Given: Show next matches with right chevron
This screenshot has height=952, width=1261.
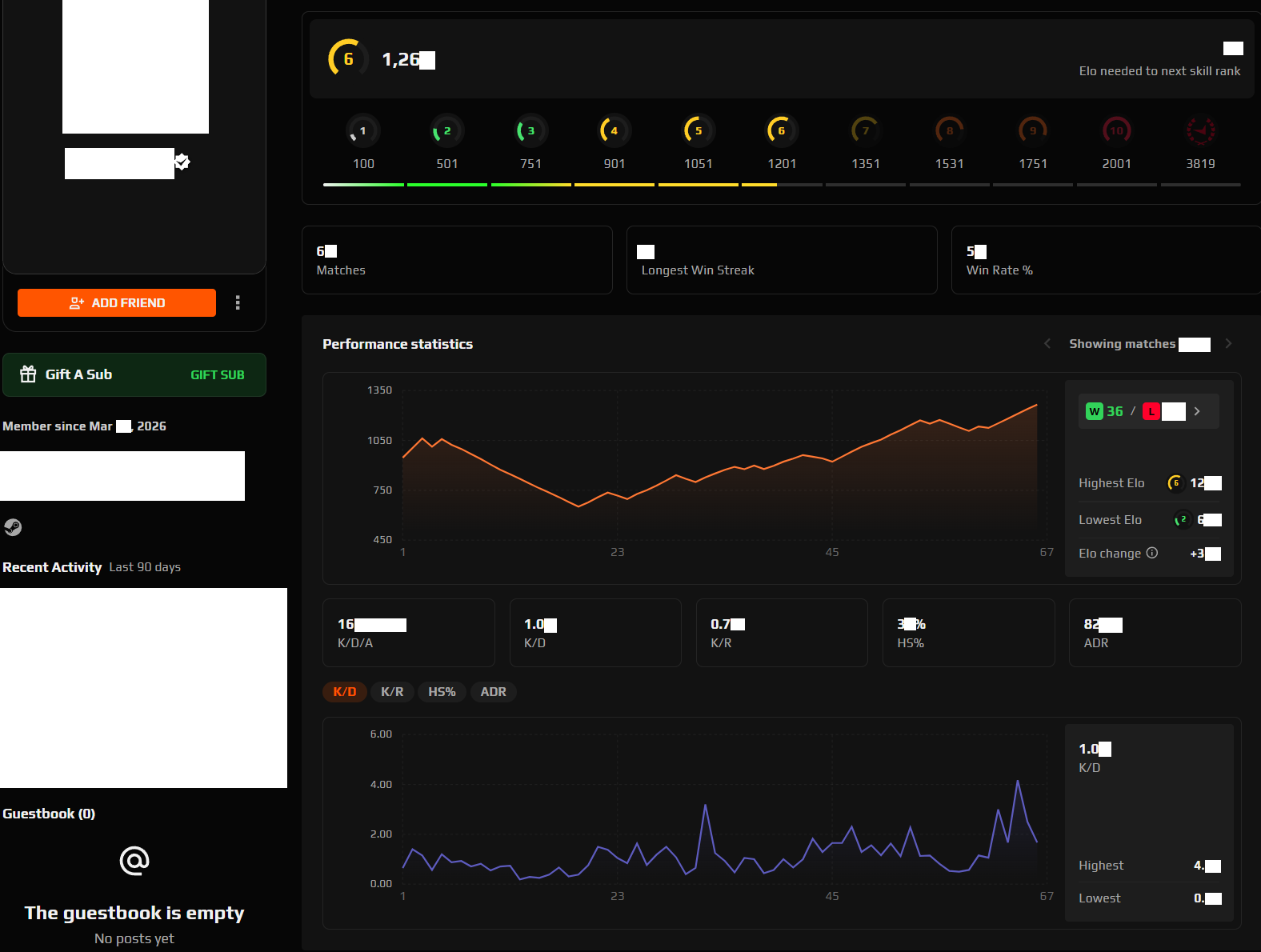Looking at the screenshot, I should click(1228, 344).
